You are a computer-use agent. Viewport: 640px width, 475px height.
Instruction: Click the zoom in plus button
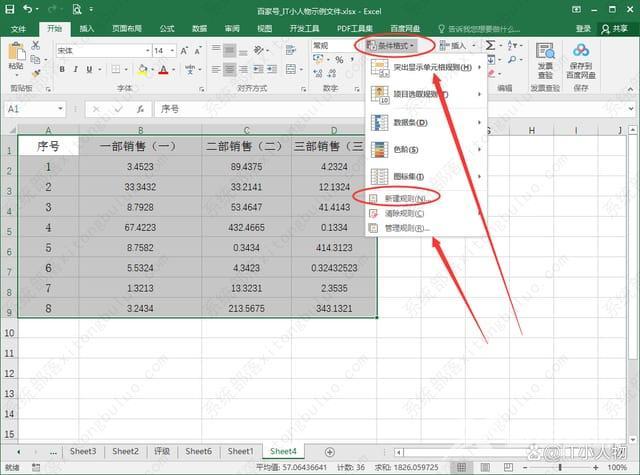click(x=596, y=467)
